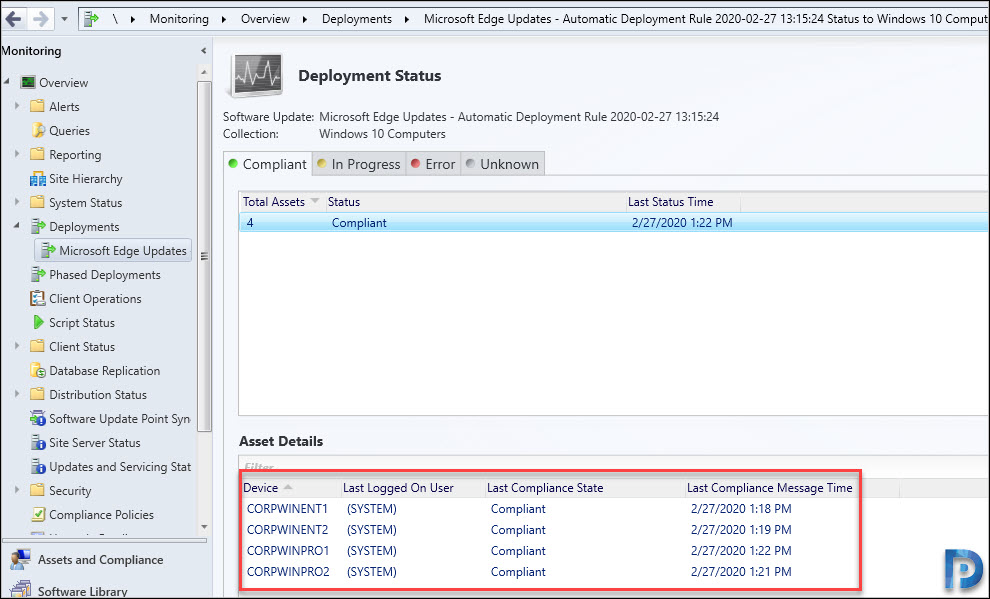Expand the Security tree node
This screenshot has height=599, width=990.
coord(17,489)
